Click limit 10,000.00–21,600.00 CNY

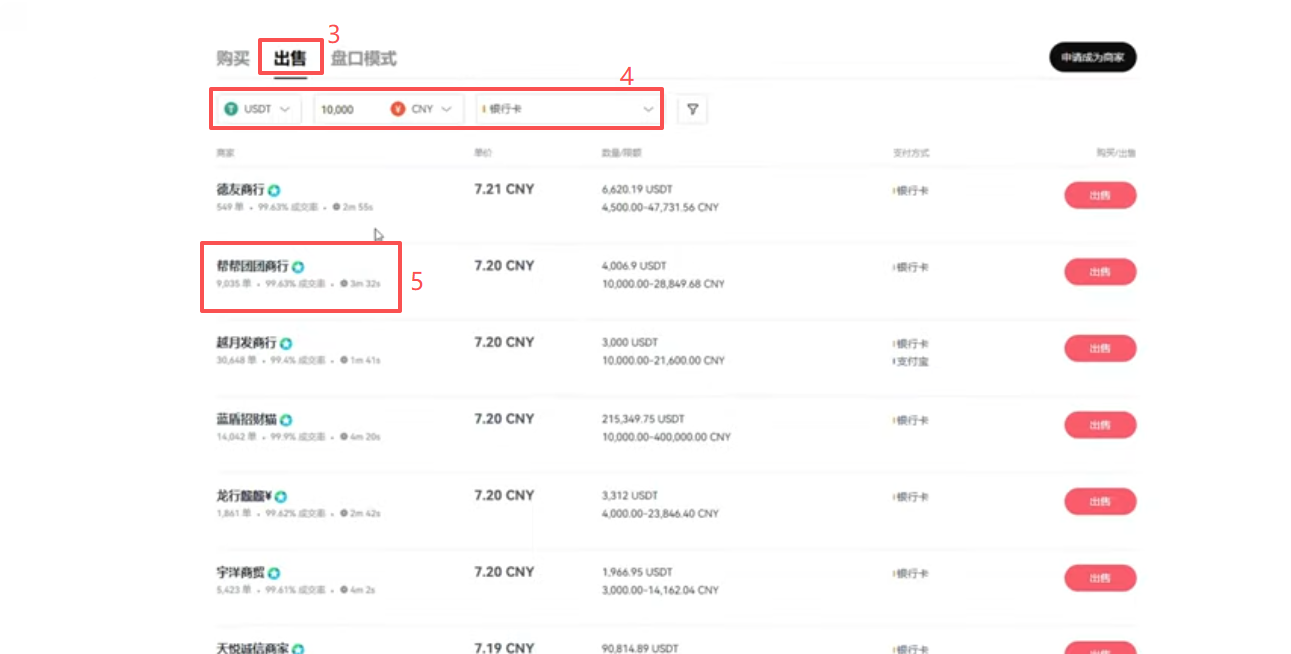click(663, 361)
